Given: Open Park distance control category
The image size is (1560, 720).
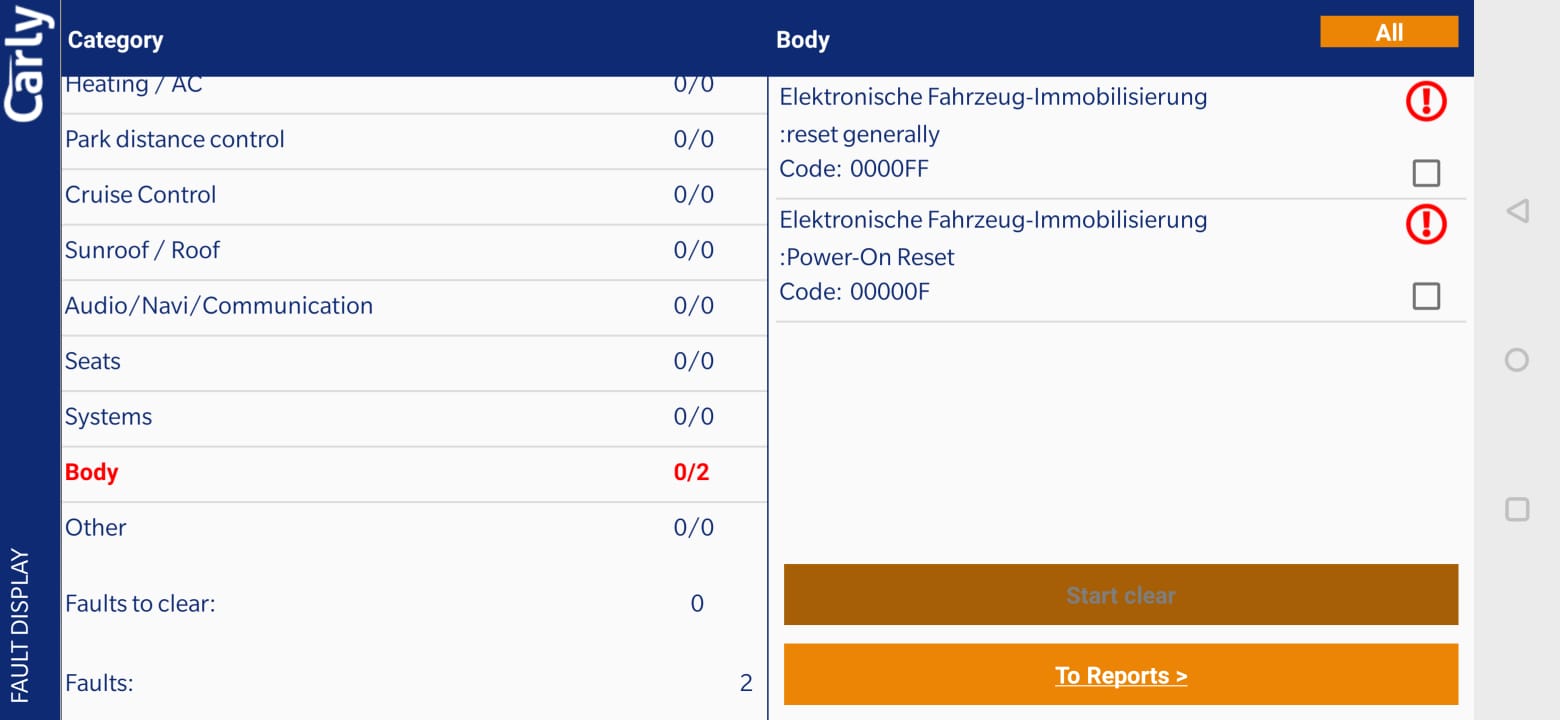Looking at the screenshot, I should [x=414, y=140].
